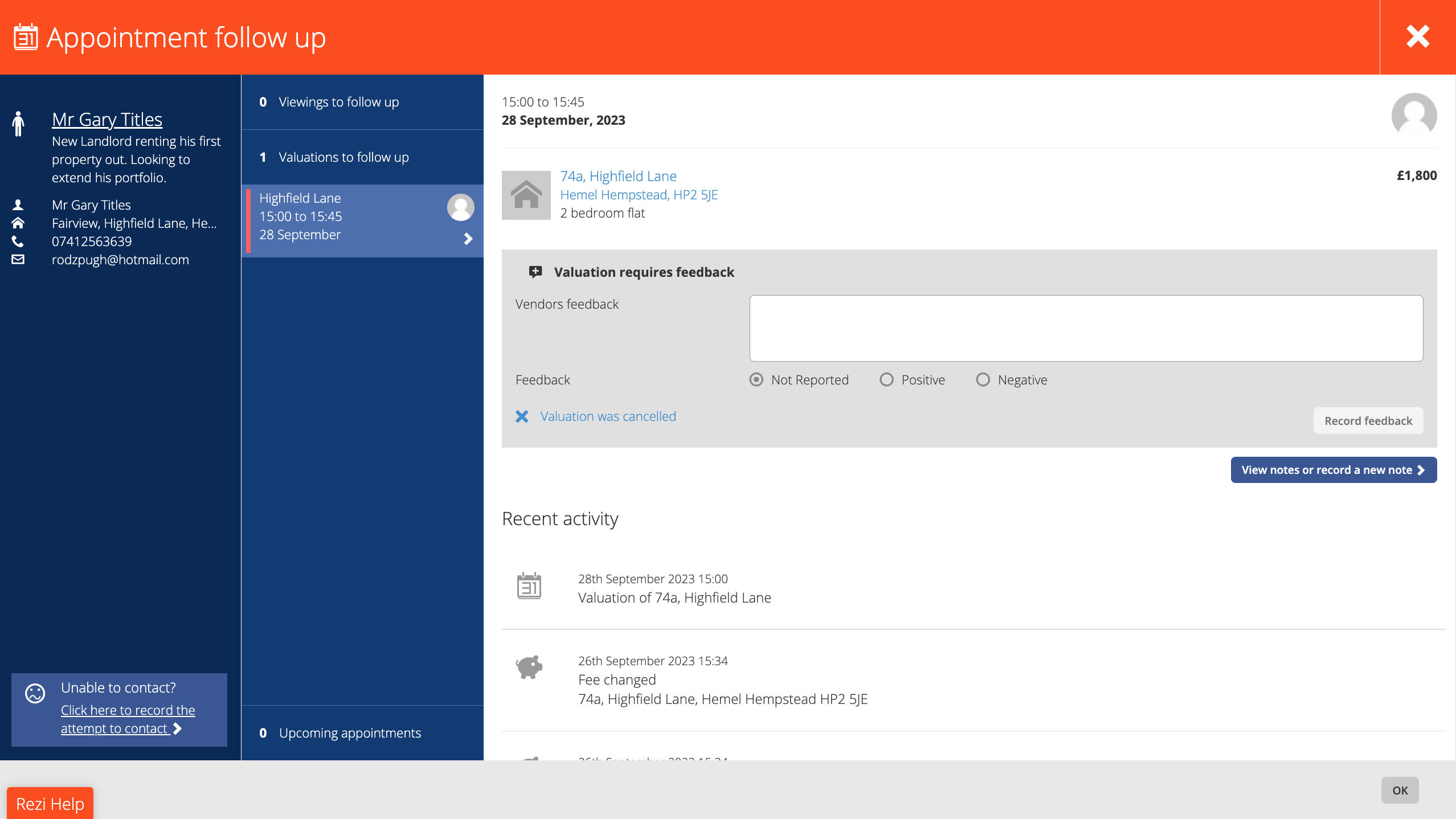1456x819 pixels.
Task: Click the person silhouette icon beside Mr Gary Titles
Action: pyautogui.click(x=18, y=124)
